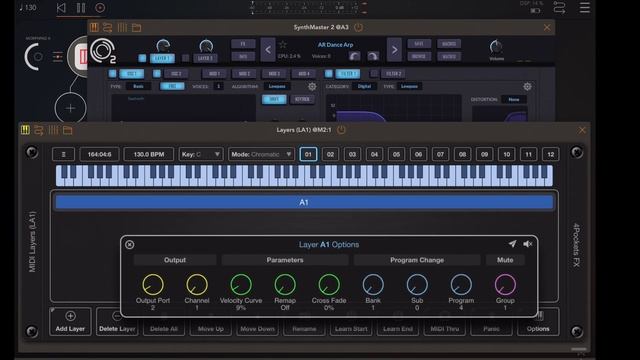
Task: Open the Mode: Chromatic dropdown
Action: [261, 154]
